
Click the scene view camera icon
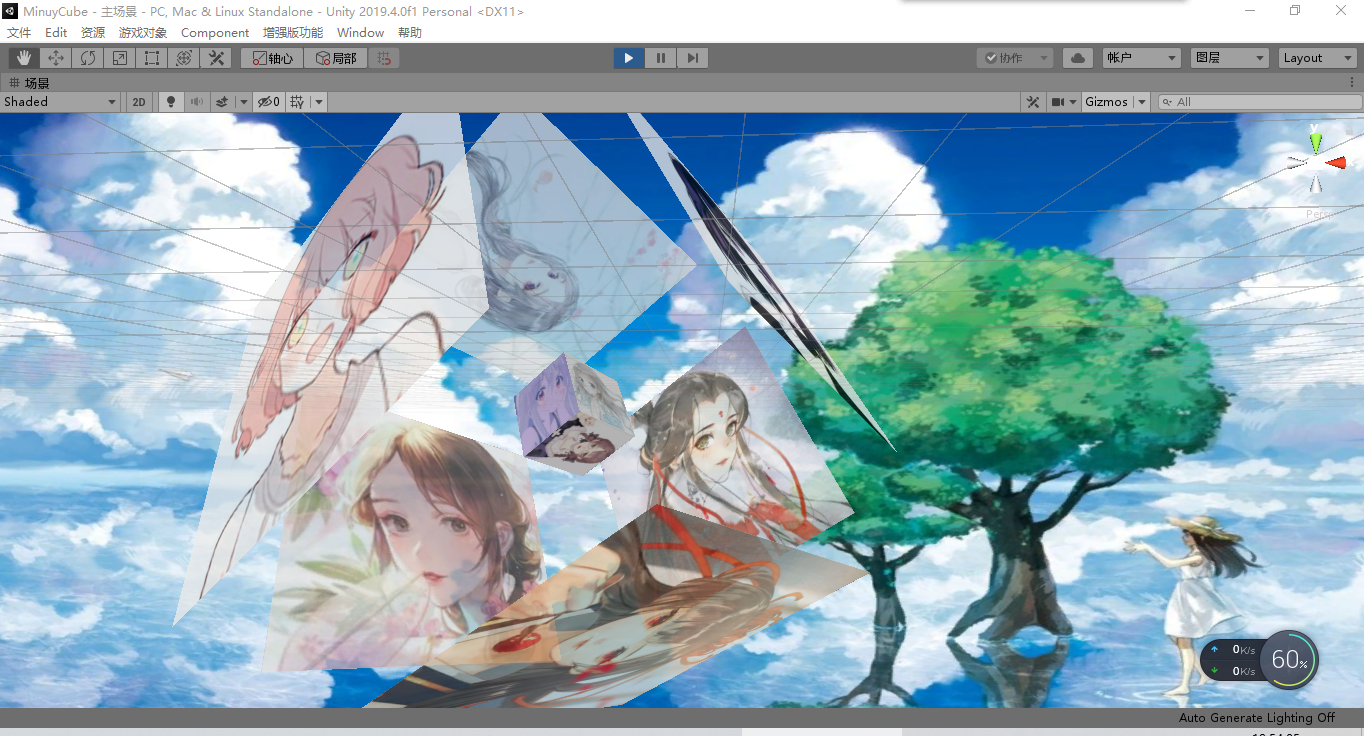1058,101
